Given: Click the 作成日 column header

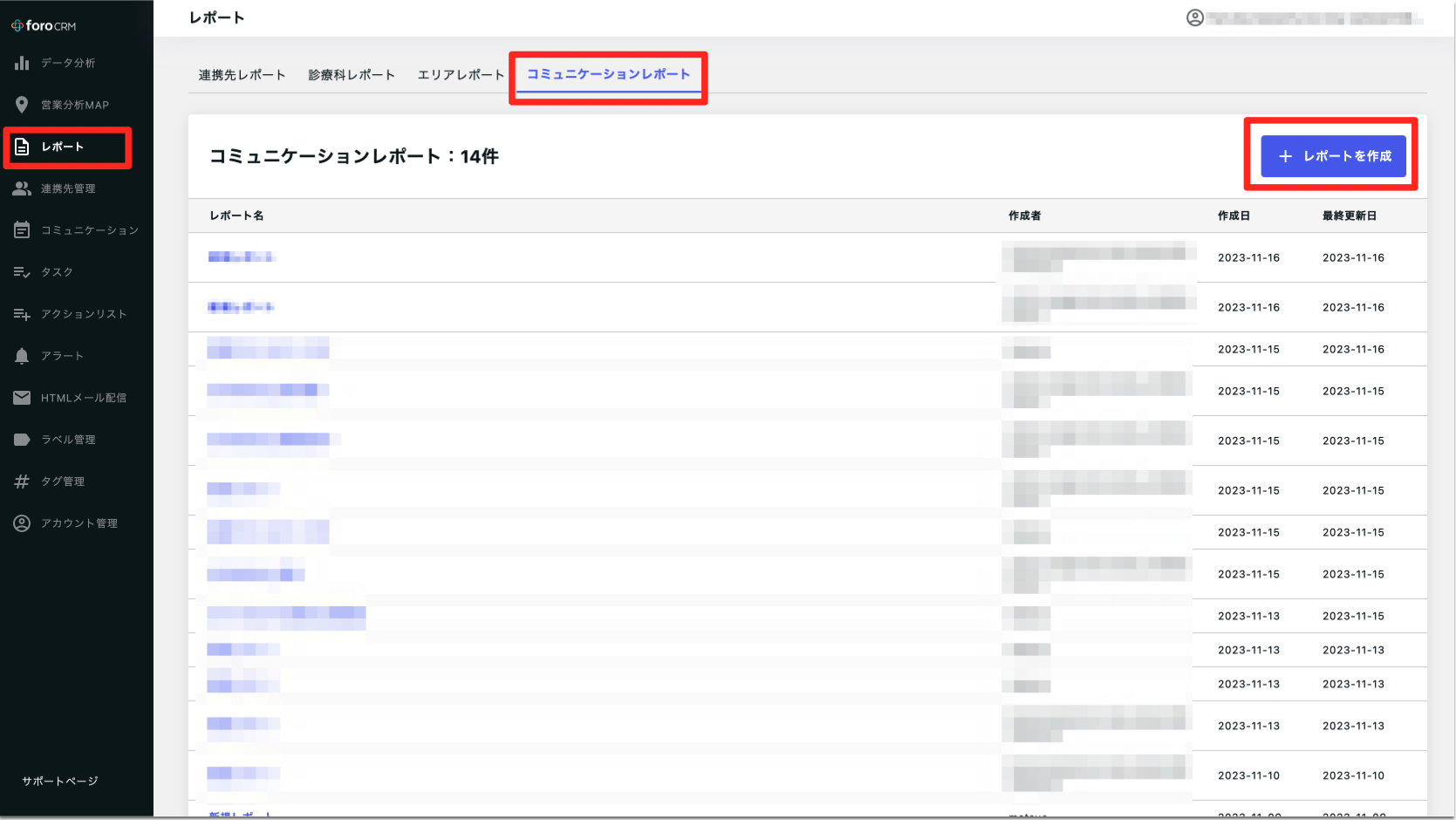Looking at the screenshot, I should pyautogui.click(x=1234, y=215).
